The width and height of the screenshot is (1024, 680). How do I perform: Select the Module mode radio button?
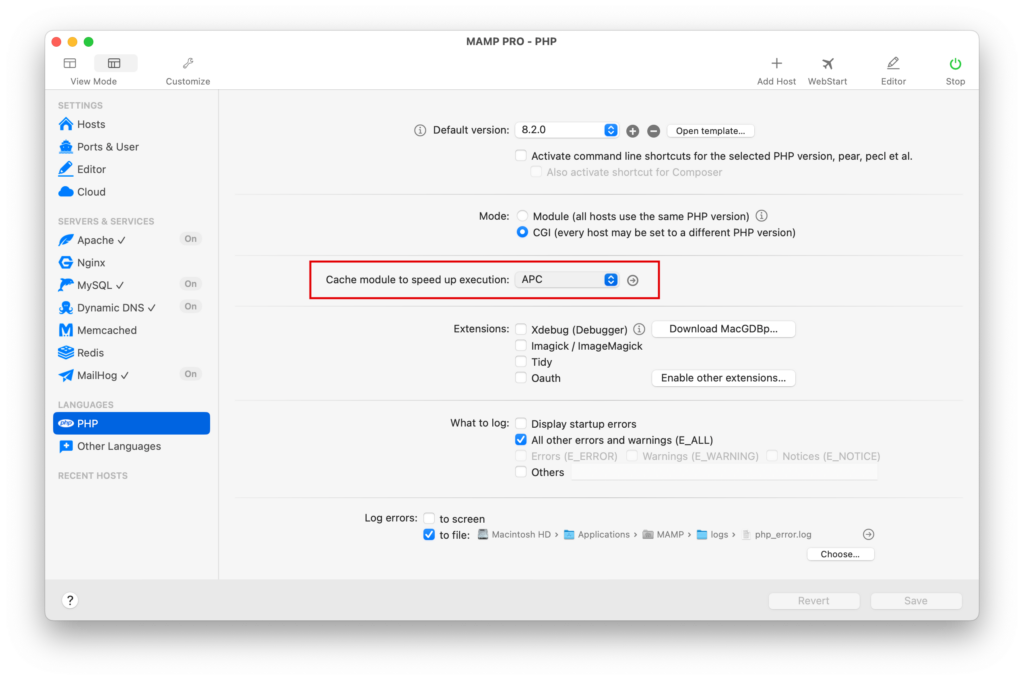[x=522, y=216]
